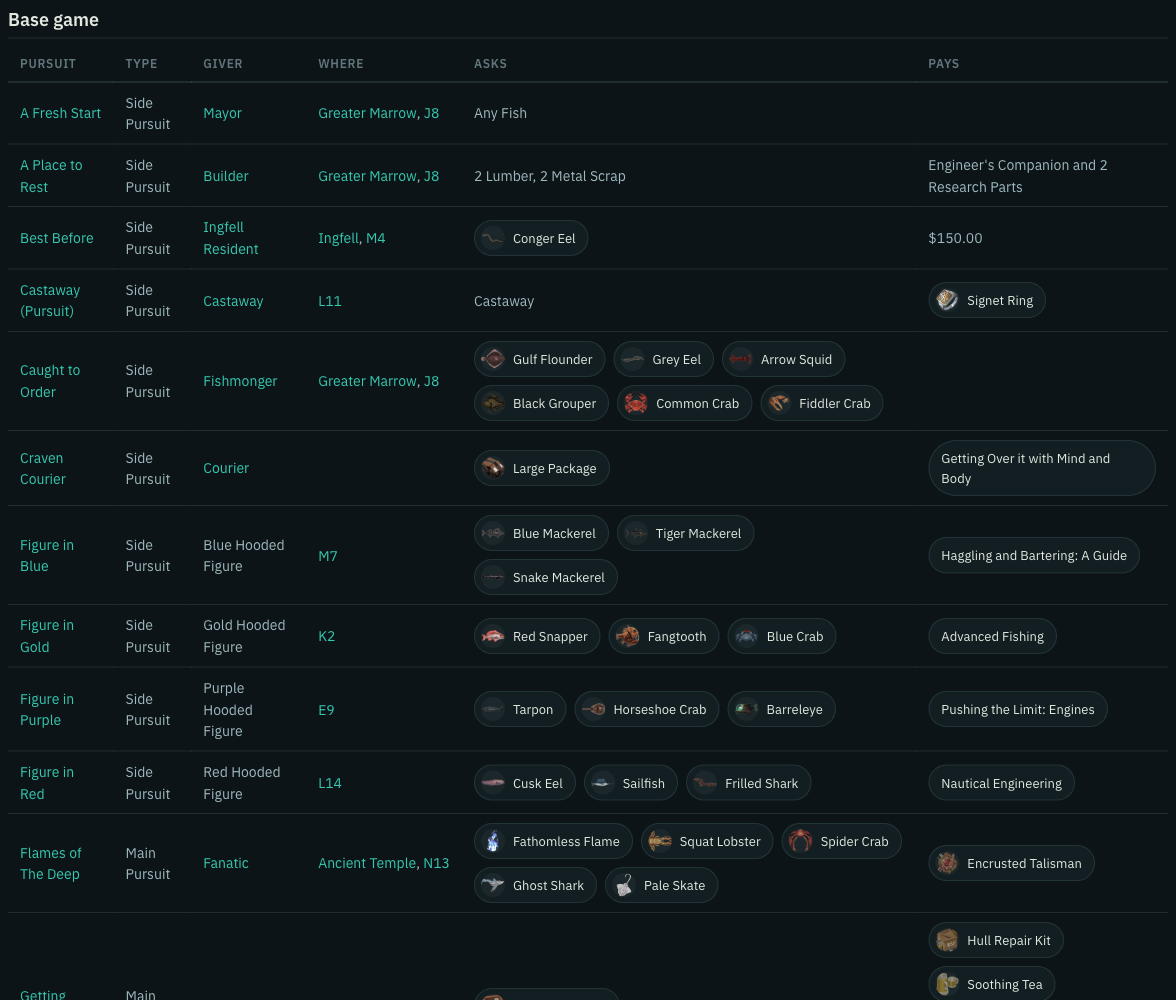
Task: Open the Figure in Blue pursuit
Action: [x=46, y=556]
